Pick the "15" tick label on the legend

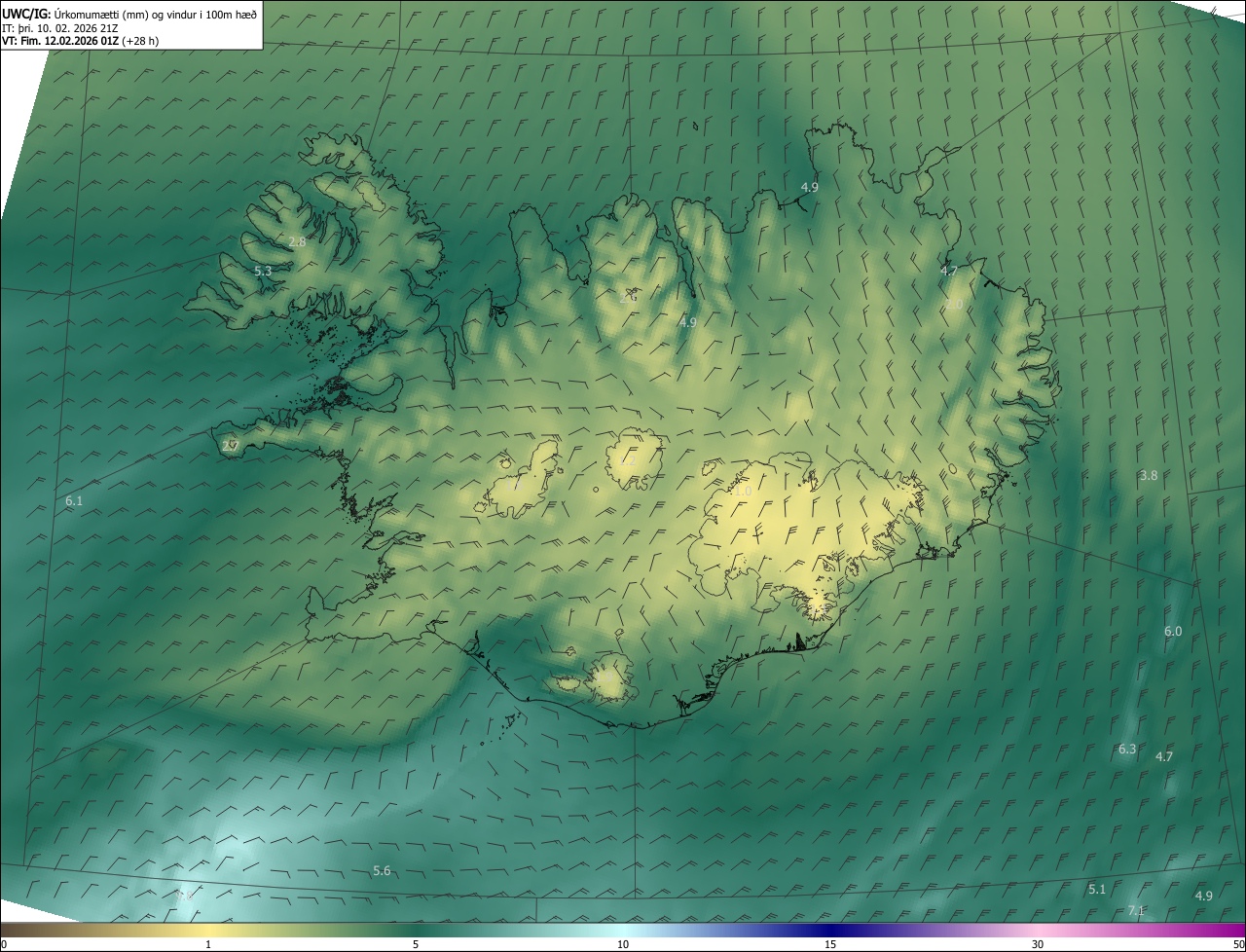(x=830, y=944)
